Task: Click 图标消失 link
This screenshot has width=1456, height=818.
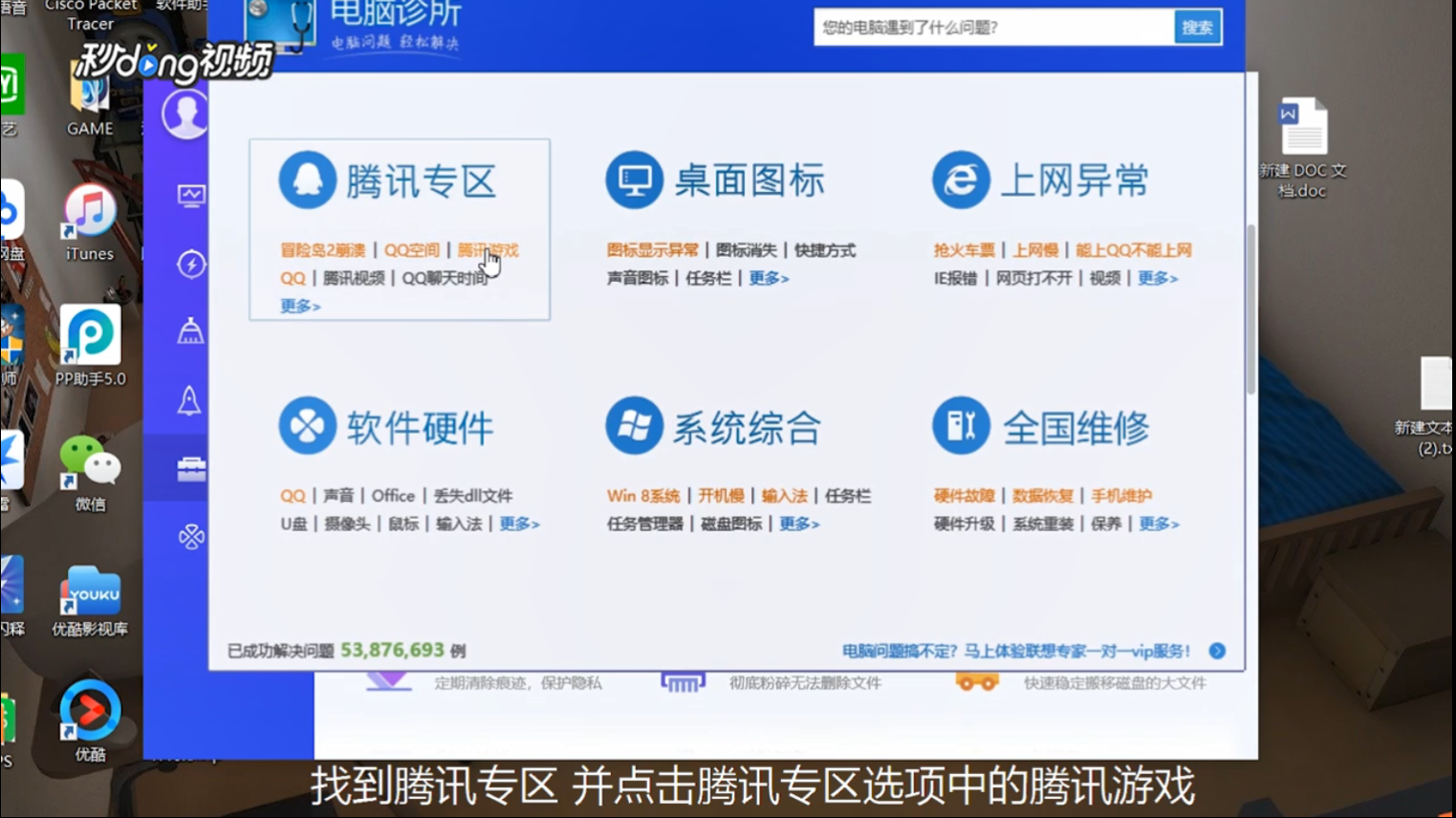Action: [747, 250]
